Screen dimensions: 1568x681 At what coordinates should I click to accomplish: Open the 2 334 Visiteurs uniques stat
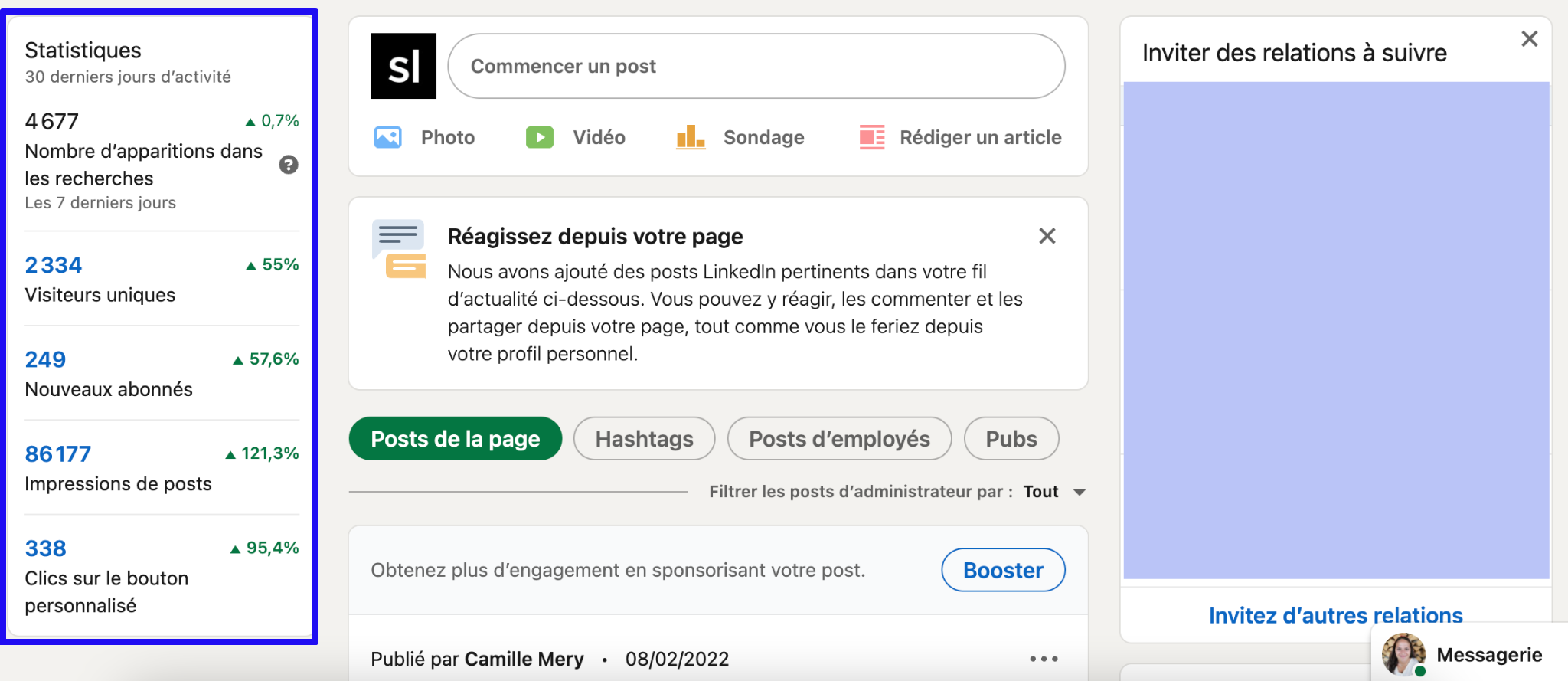point(53,265)
